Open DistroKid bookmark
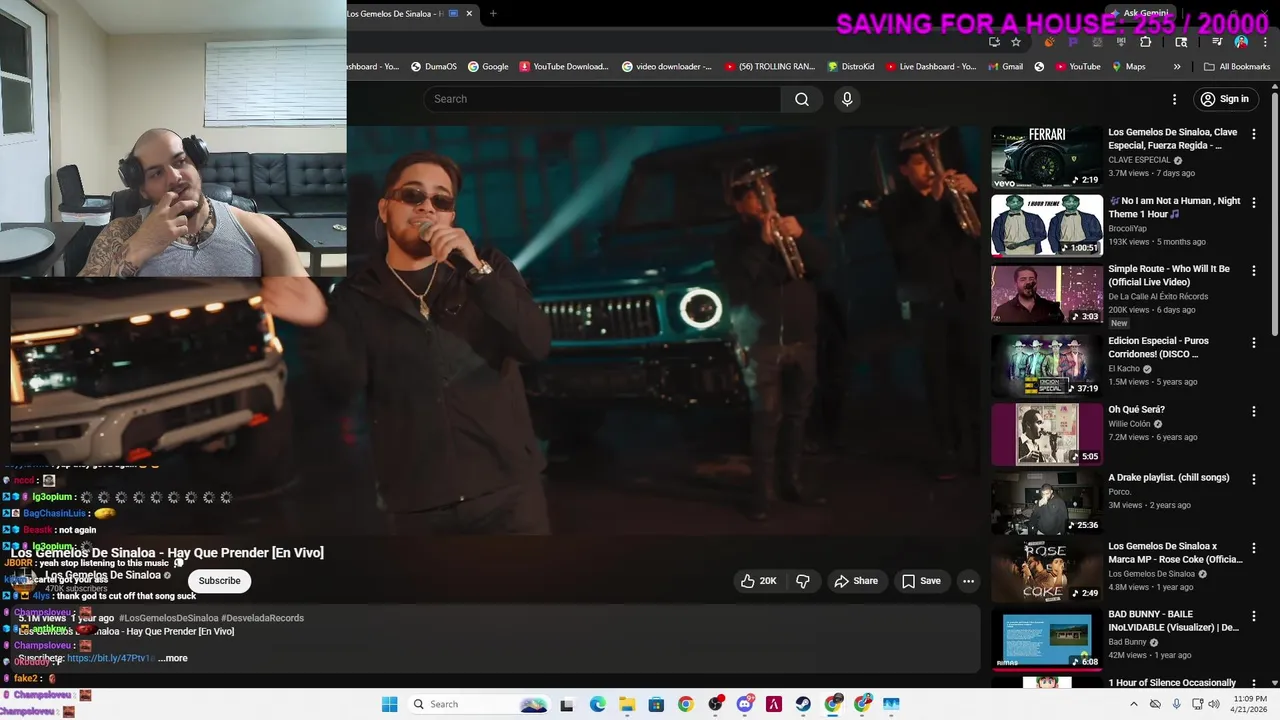Viewport: 1280px width, 720px height. 851,67
